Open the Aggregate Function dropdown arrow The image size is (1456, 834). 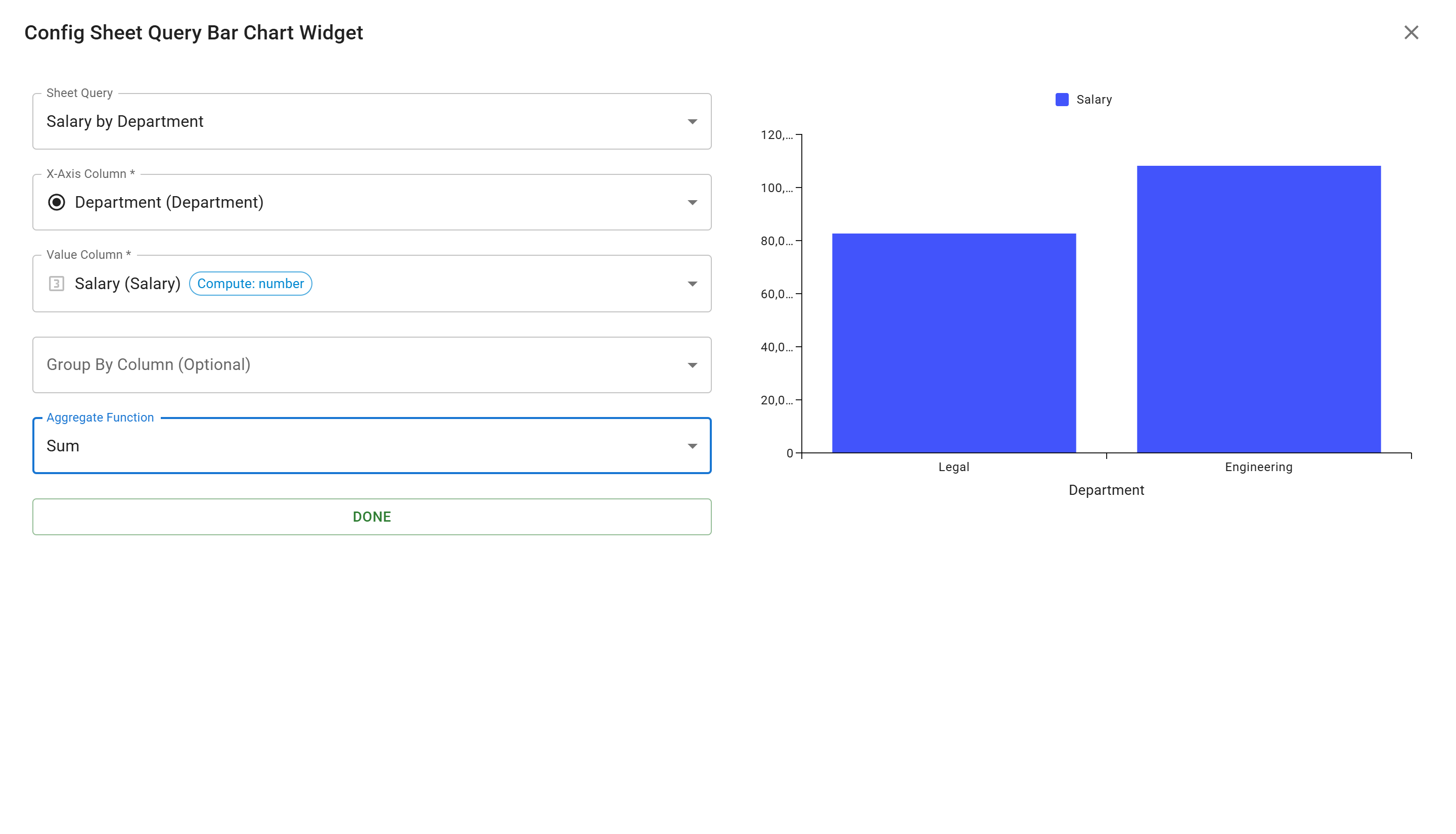click(x=692, y=446)
